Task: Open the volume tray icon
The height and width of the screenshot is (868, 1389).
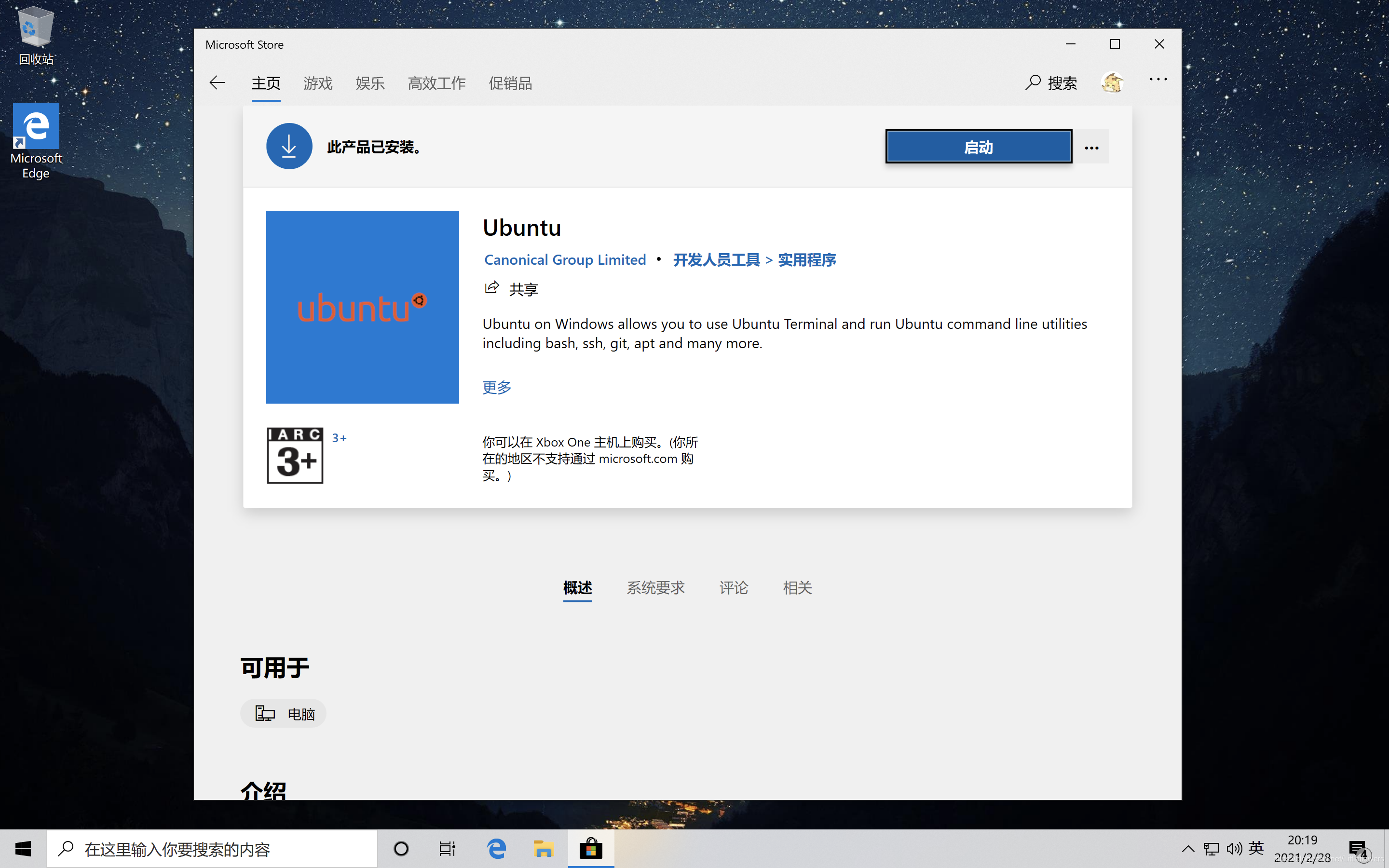Action: click(x=1234, y=849)
